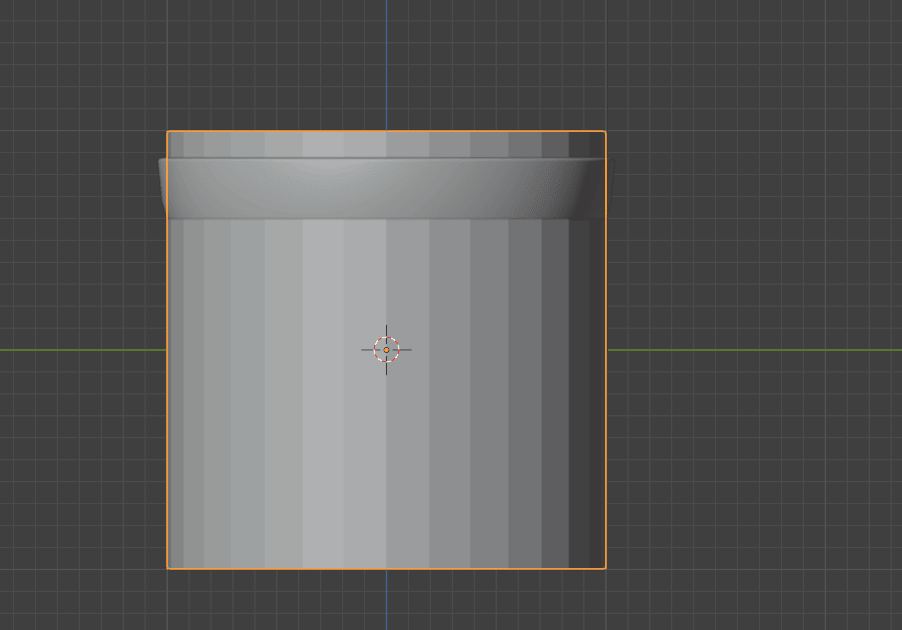Click the darkest face on the cylinder's right side
Image resolution: width=902 pixels, height=630 pixels.
587,400
